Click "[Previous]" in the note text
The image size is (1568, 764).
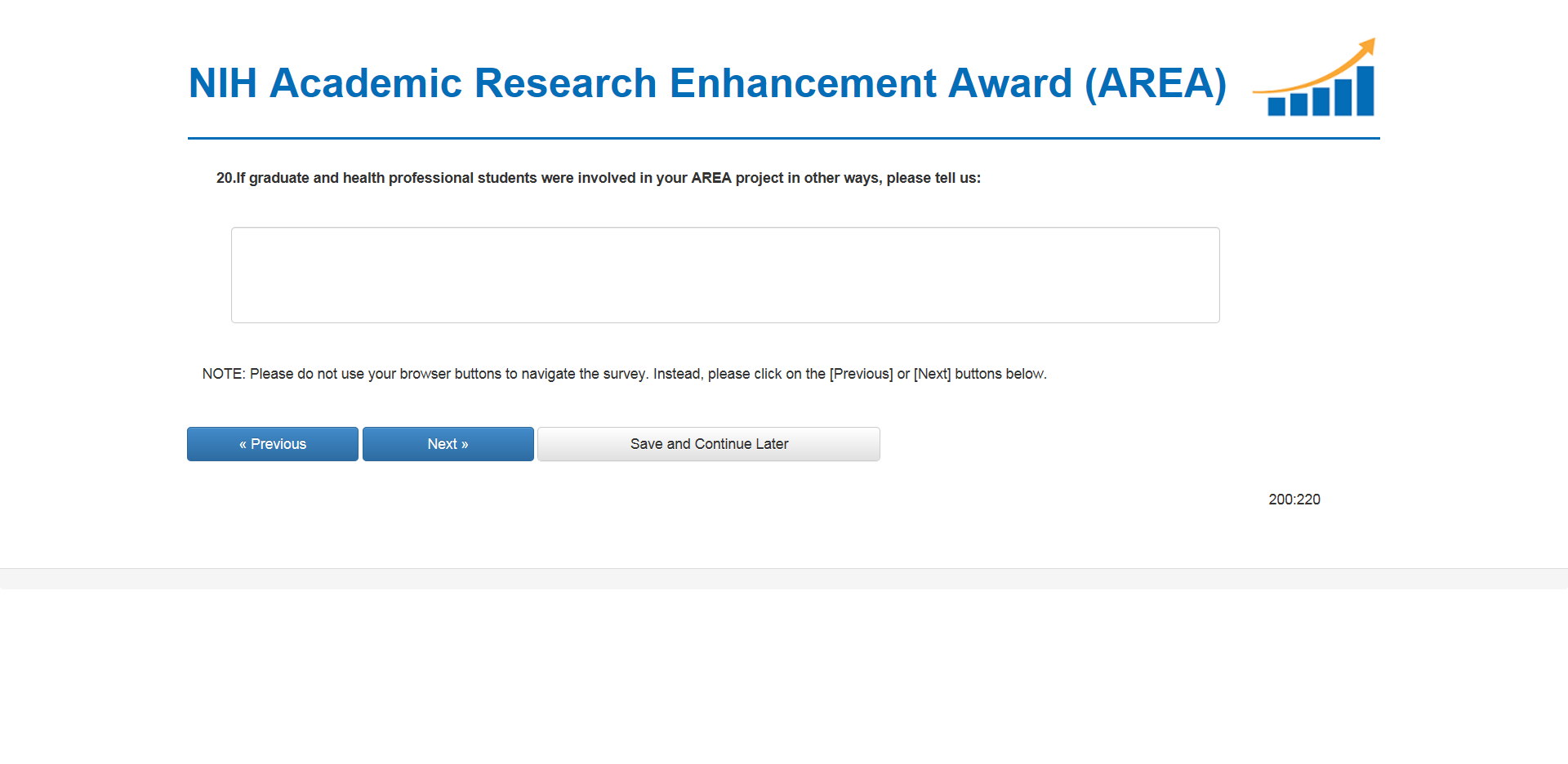(x=861, y=374)
